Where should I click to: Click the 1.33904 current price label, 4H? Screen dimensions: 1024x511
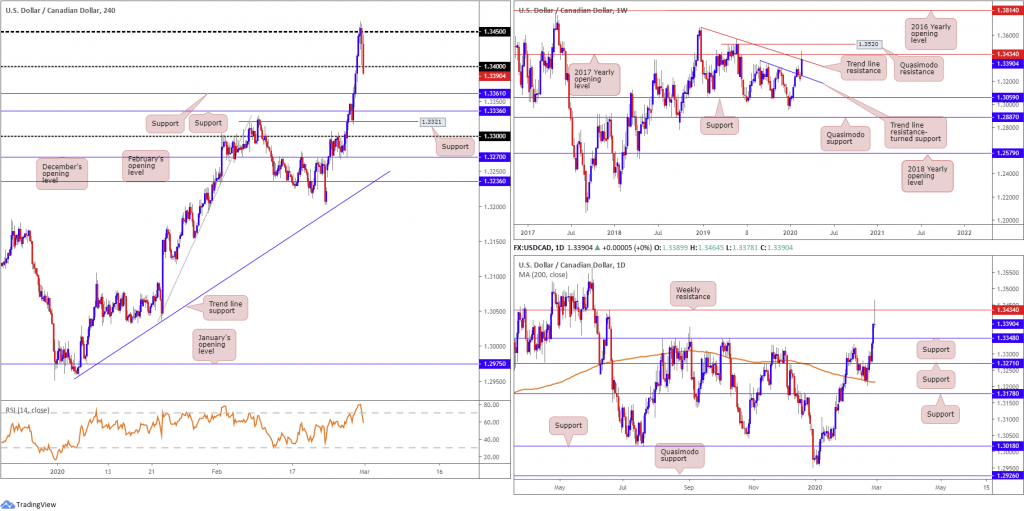(x=492, y=76)
